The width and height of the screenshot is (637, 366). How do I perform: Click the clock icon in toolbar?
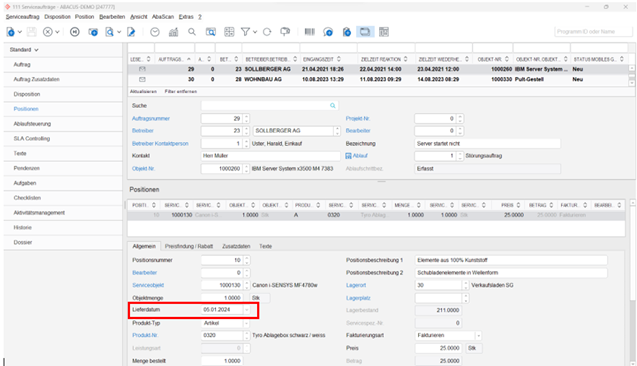pos(155,32)
